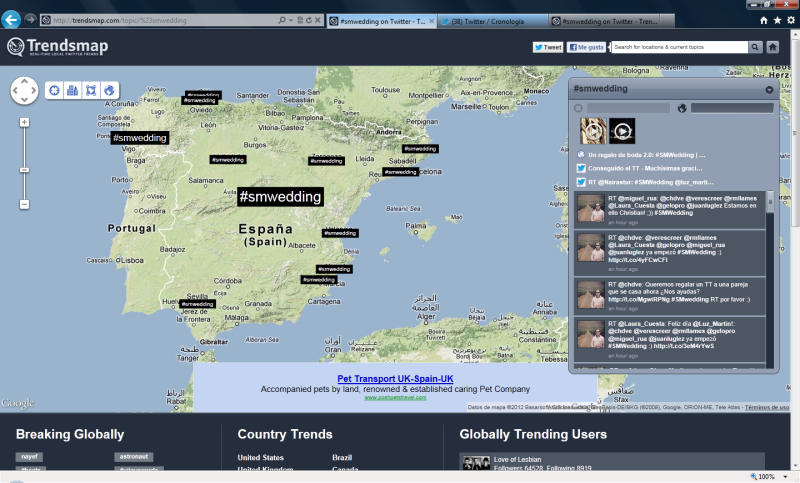Open the Términos de uso link
Viewport: 800px width, 483px height.
[x=767, y=407]
